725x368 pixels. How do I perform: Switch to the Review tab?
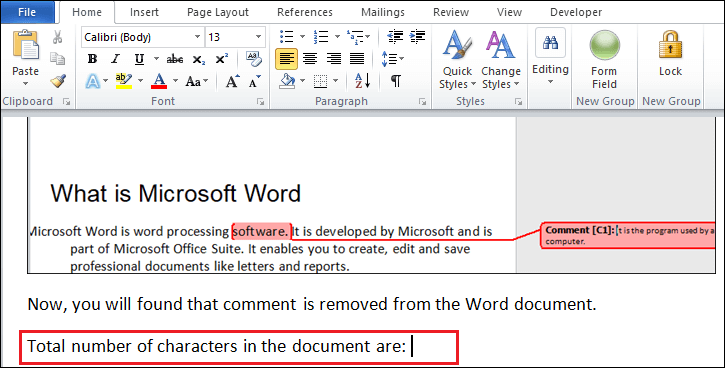[451, 12]
